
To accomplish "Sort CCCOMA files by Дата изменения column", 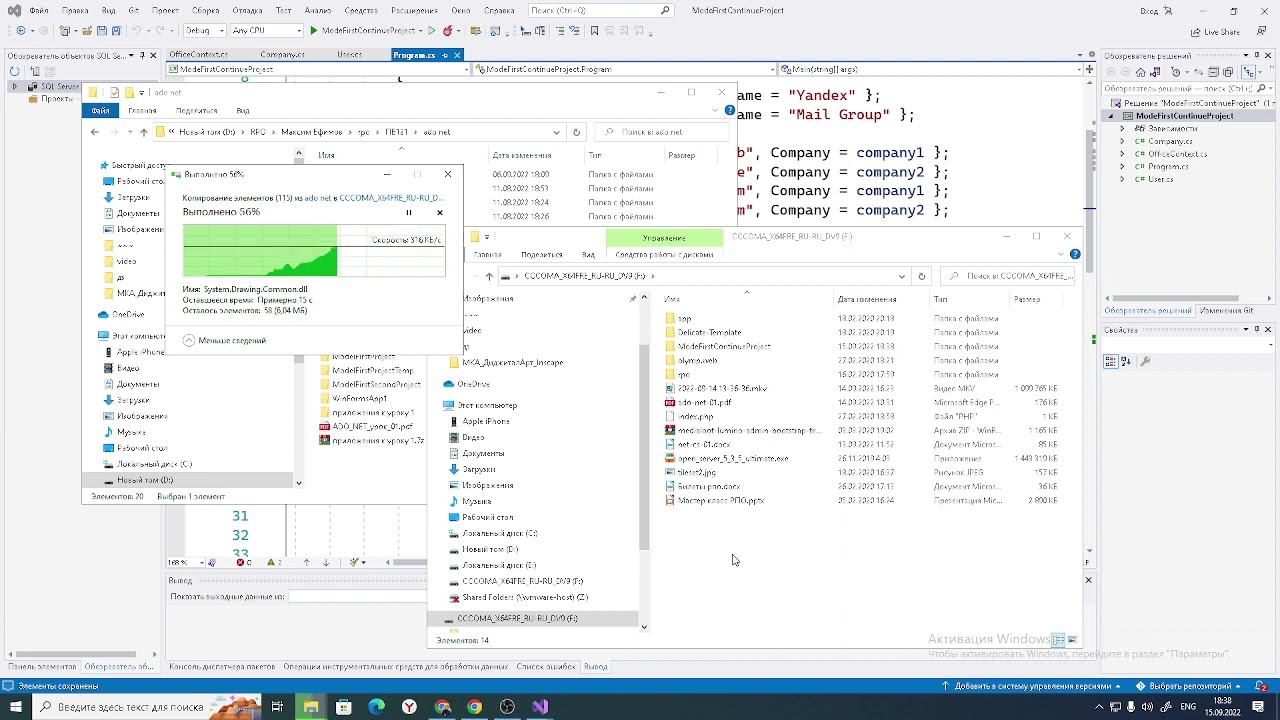I will (x=867, y=299).
